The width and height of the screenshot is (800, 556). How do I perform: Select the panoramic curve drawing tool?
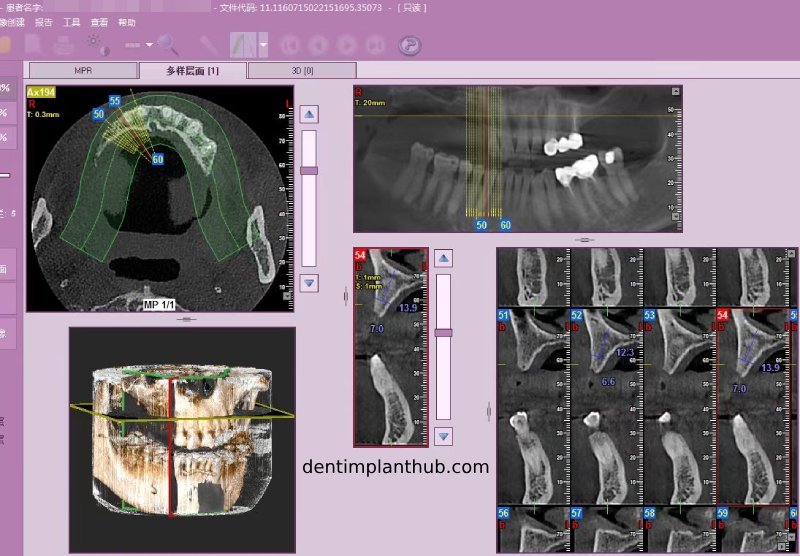pos(243,45)
